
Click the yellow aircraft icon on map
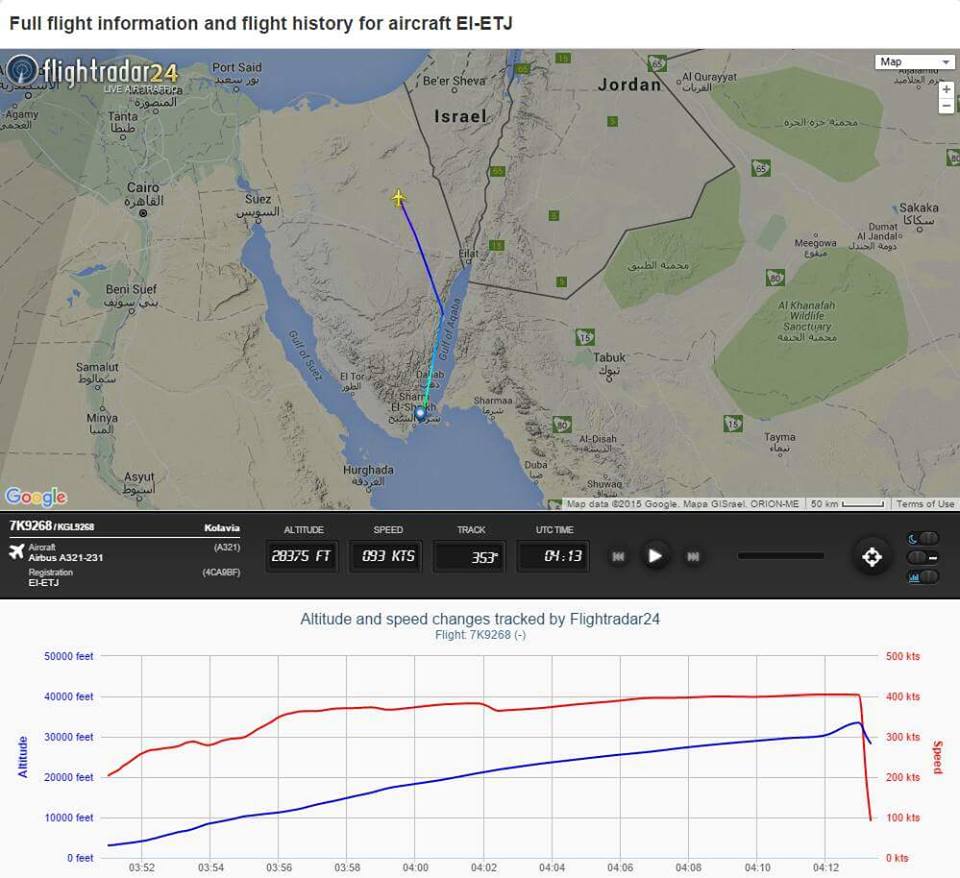[x=399, y=198]
